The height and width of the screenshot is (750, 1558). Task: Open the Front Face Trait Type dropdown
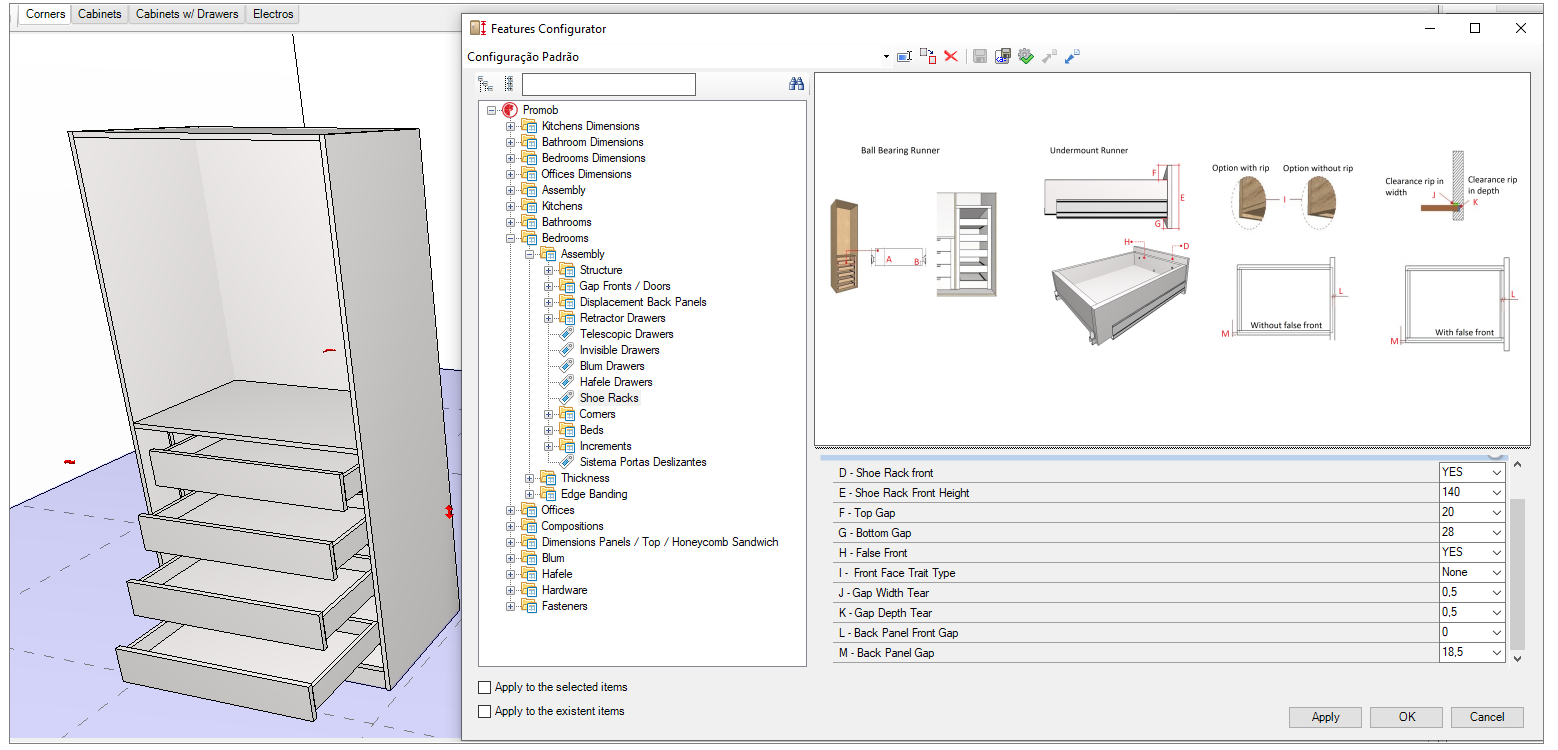tap(1496, 572)
